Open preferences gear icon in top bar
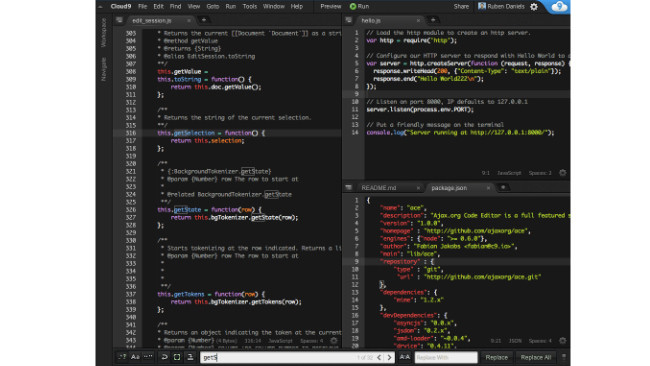Screen dimensions: 650x366 (x=534, y=7)
